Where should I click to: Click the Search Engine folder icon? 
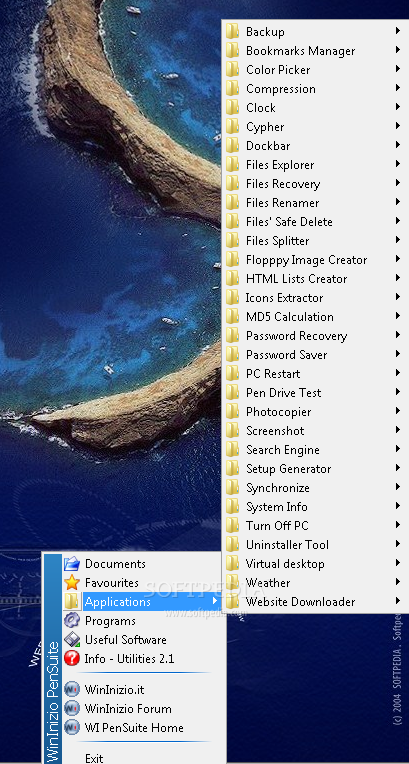coord(233,450)
